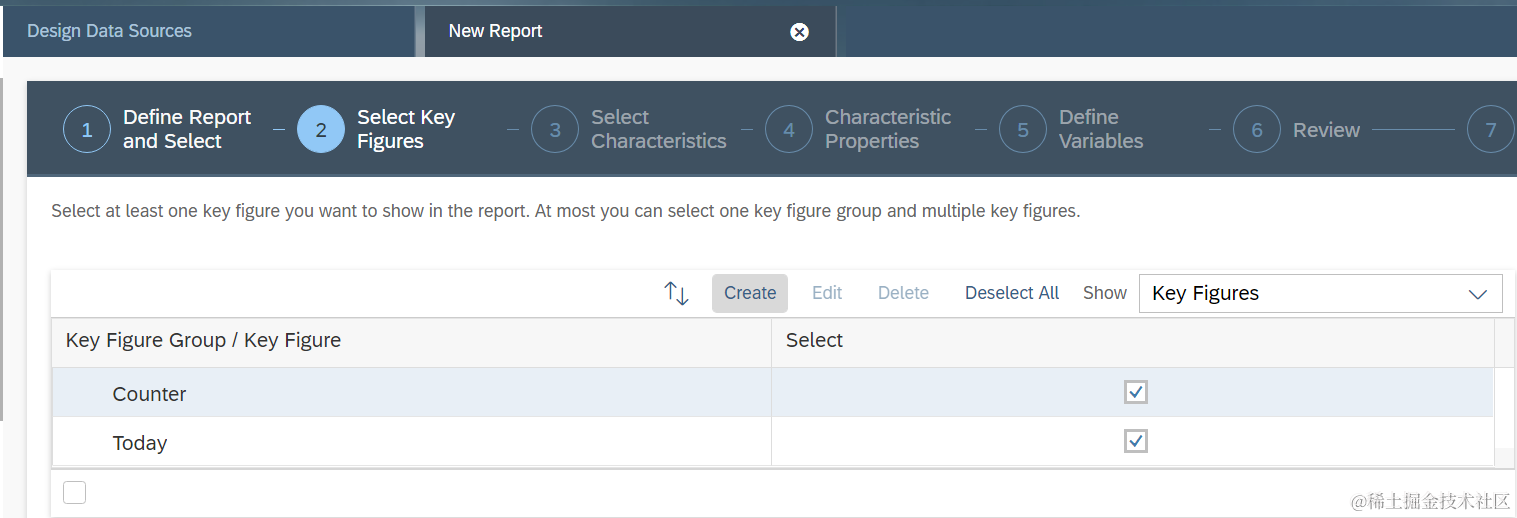Screen dimensions: 1517x518
Task: Click the Select column header
Action: (814, 340)
